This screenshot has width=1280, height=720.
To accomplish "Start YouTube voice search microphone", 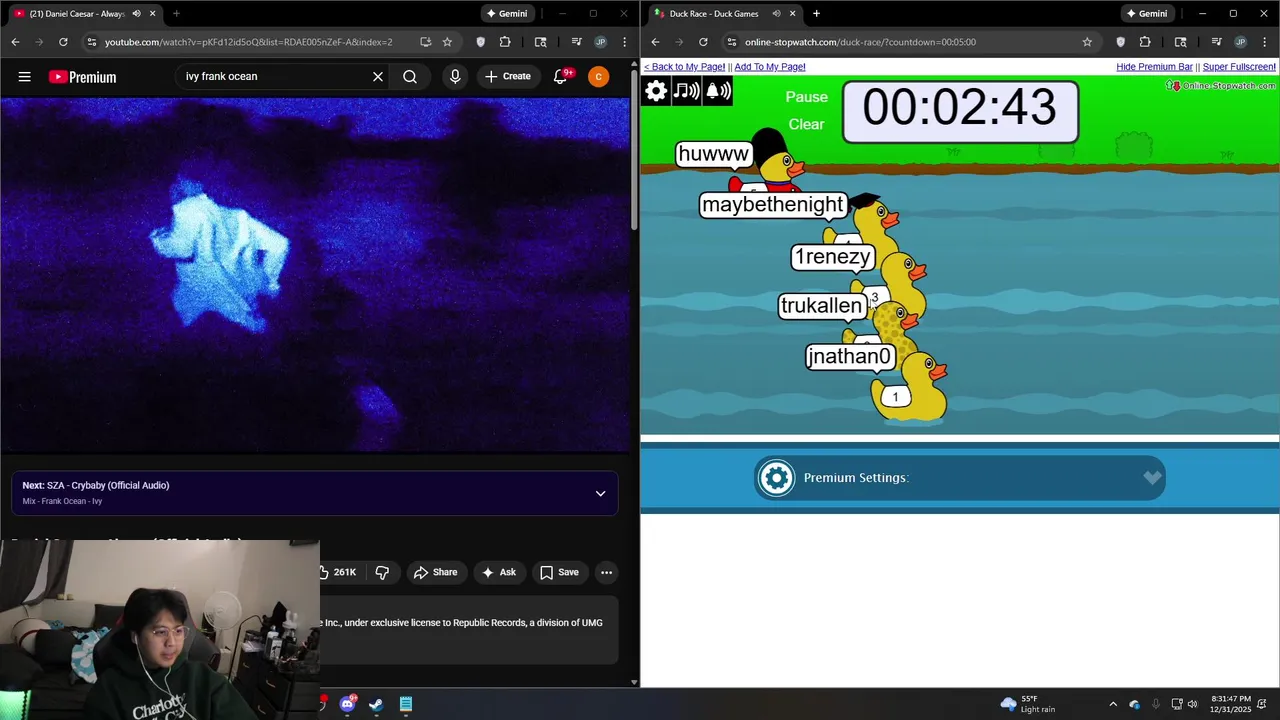I will pyautogui.click(x=455, y=77).
